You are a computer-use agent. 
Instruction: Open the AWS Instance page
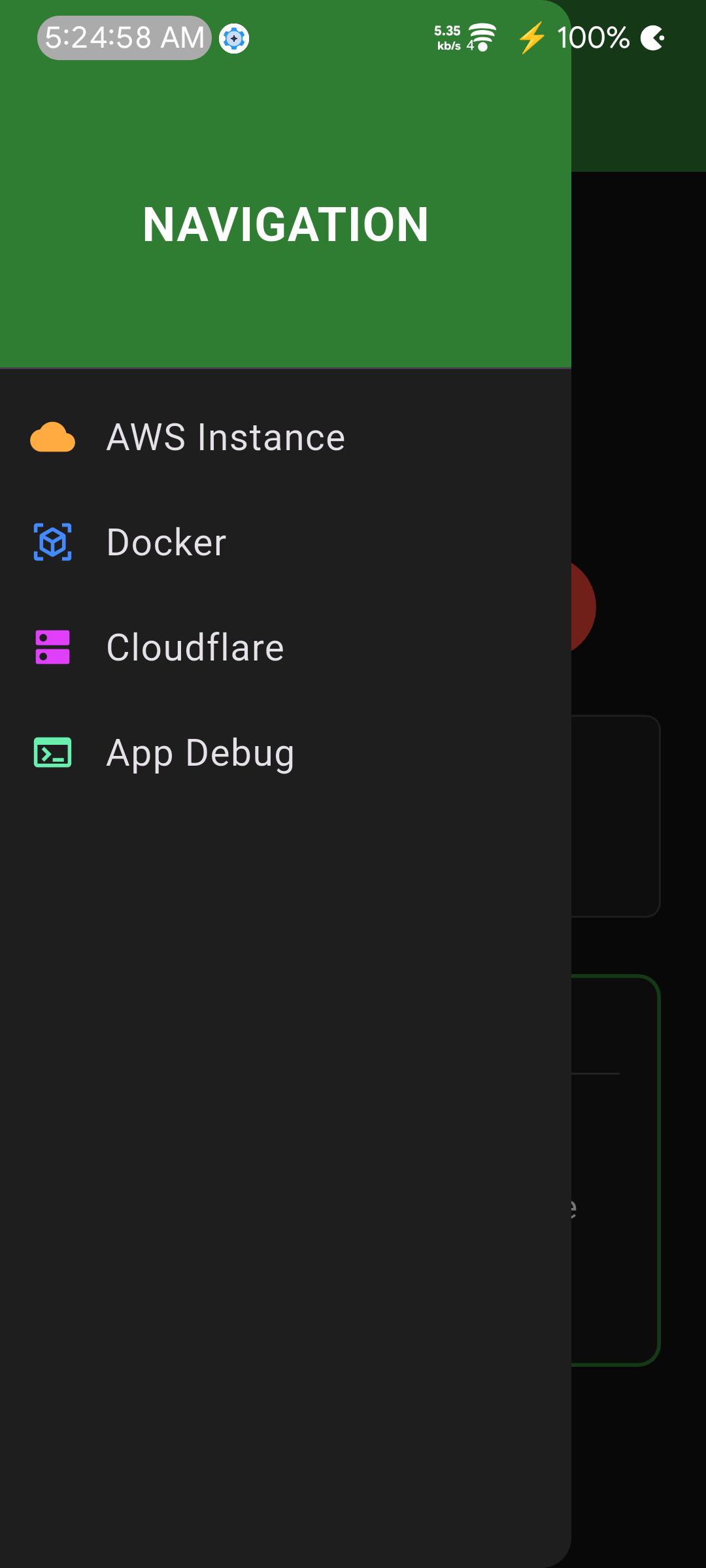coord(226,436)
